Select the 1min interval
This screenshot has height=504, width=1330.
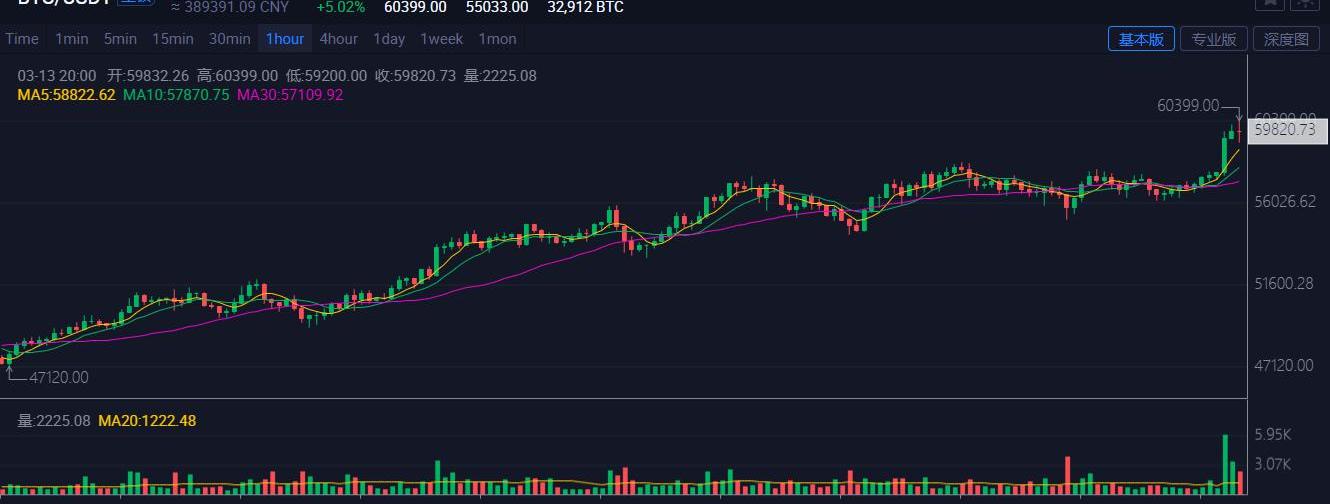coord(72,39)
